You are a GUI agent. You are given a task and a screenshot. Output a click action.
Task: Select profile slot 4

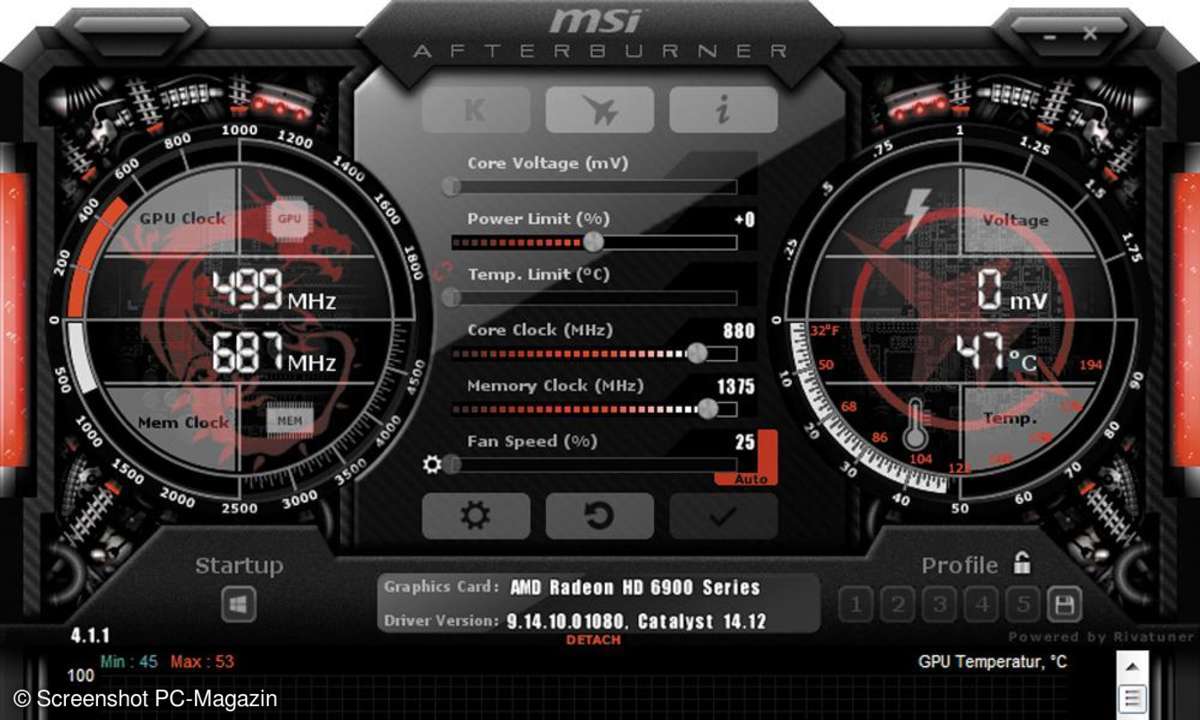tap(981, 604)
